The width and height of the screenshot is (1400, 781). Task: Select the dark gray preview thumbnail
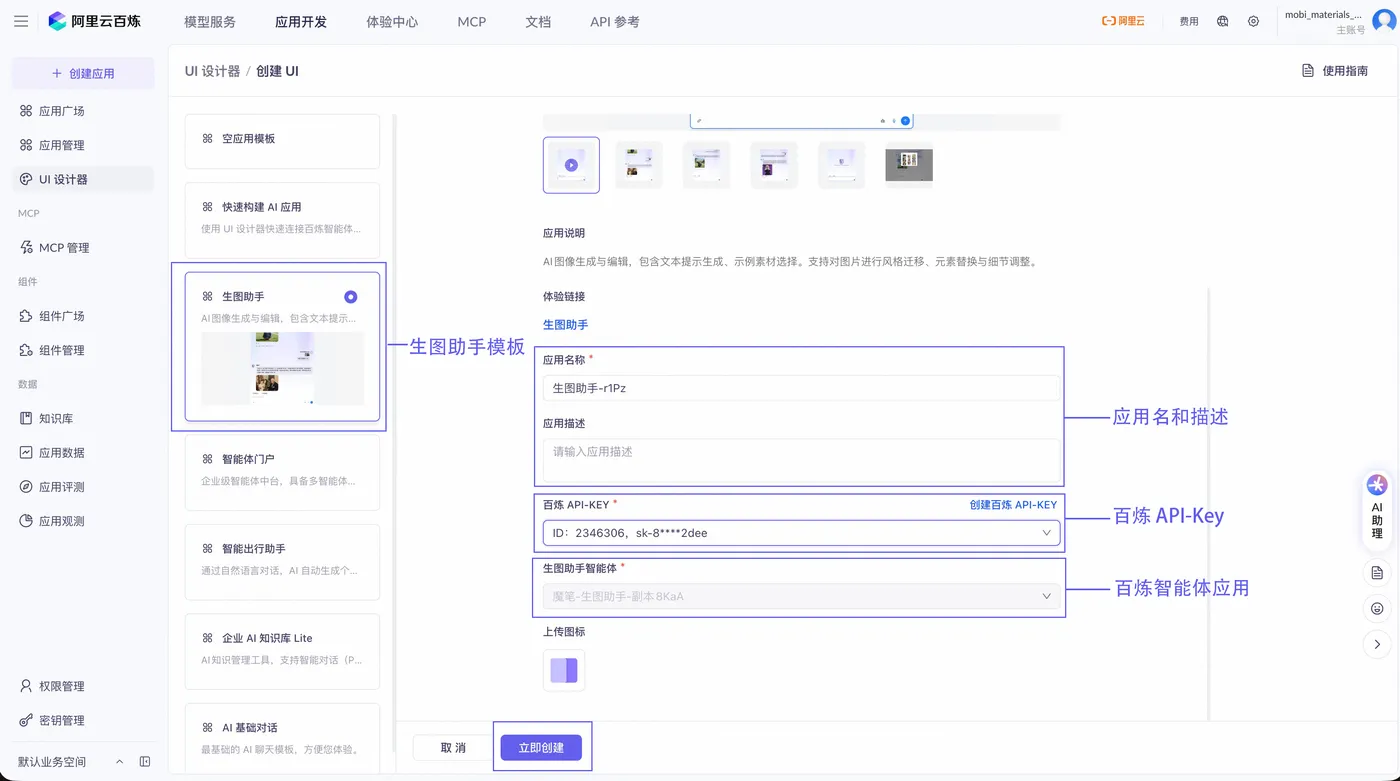(909, 165)
